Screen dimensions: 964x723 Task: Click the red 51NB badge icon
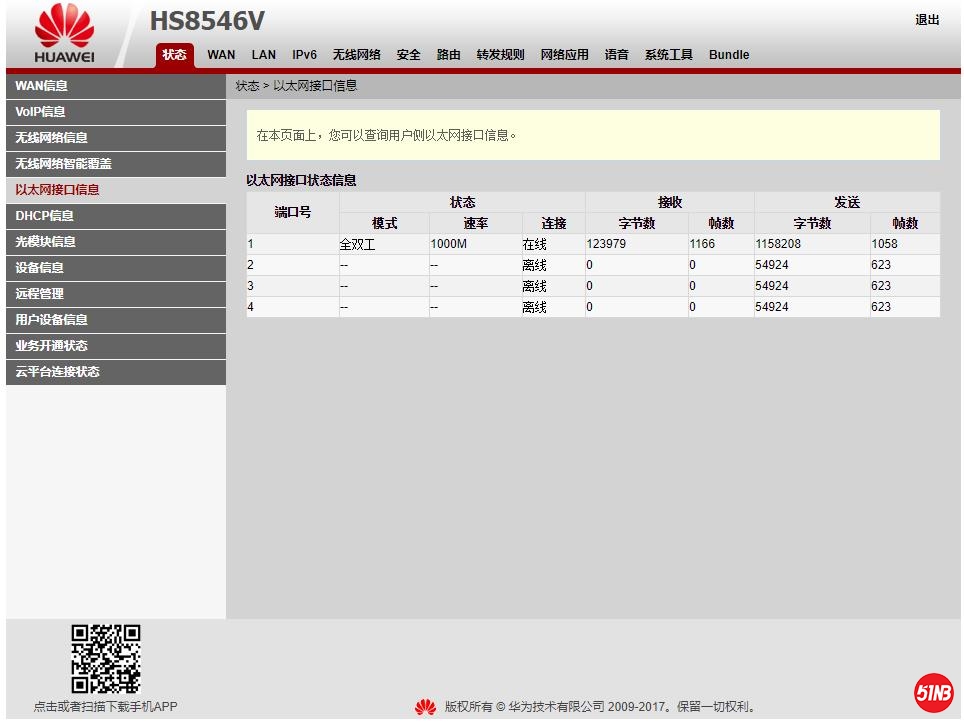pyautogui.click(x=932, y=692)
